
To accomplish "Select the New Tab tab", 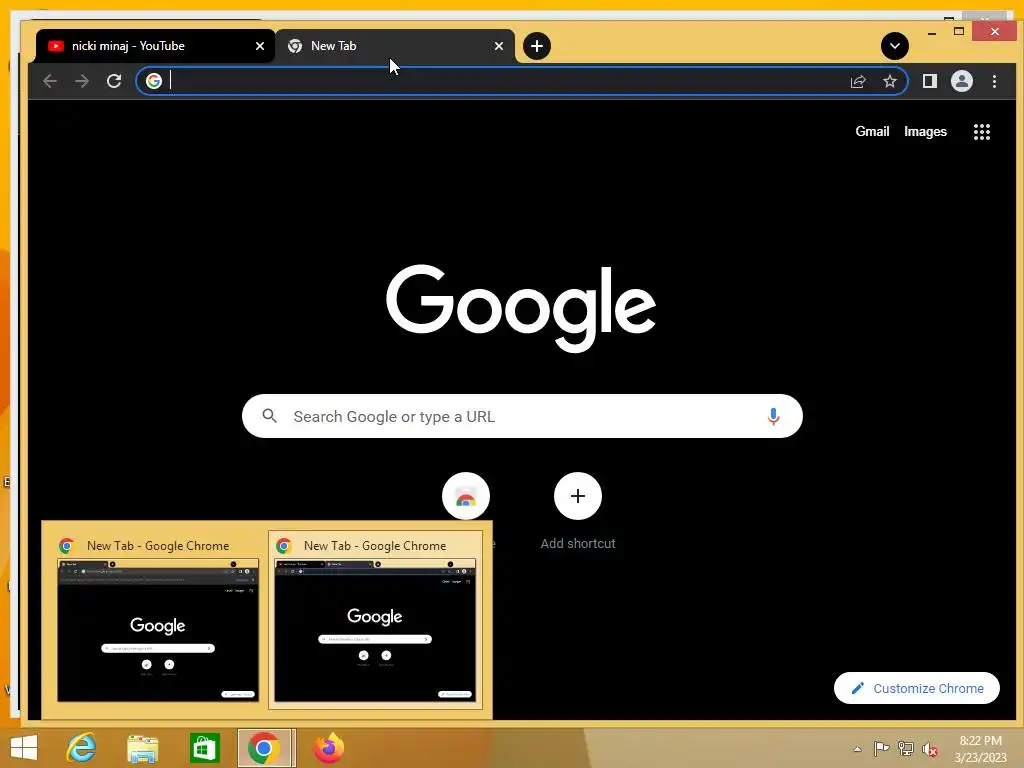I will (x=394, y=46).
